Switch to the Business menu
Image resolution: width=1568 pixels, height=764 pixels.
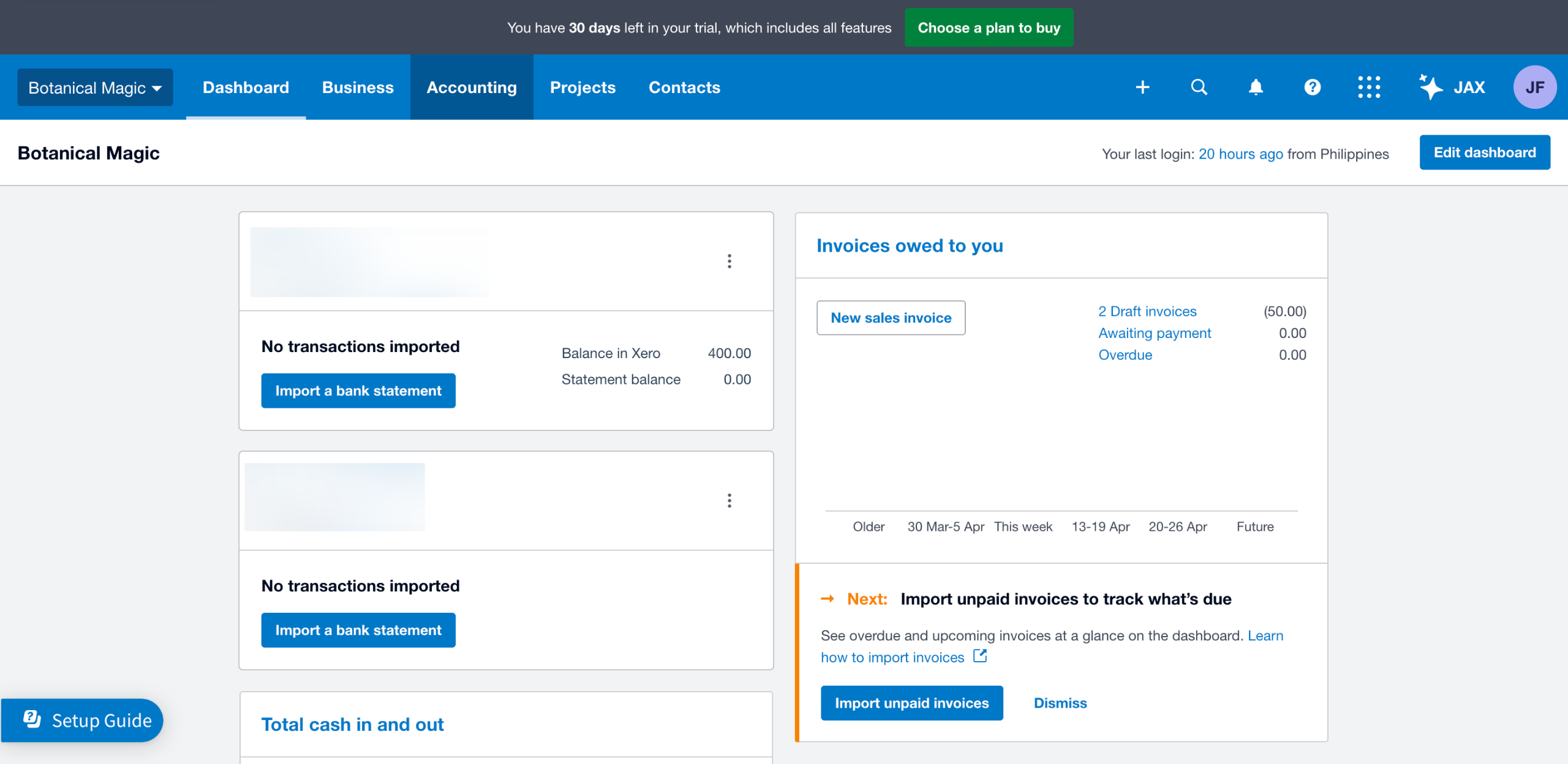click(x=358, y=88)
